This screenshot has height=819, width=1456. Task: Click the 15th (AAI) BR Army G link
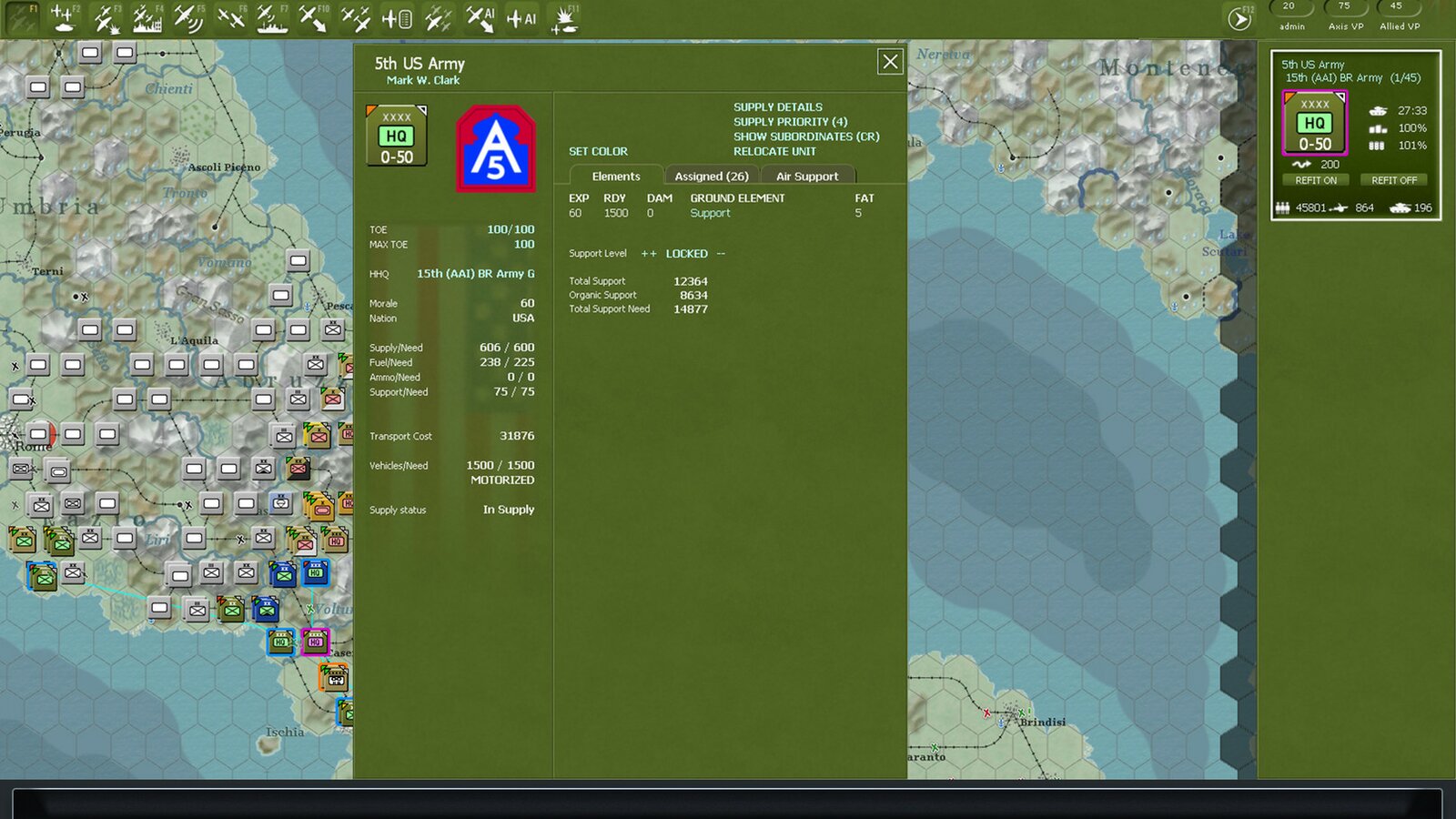475,274
